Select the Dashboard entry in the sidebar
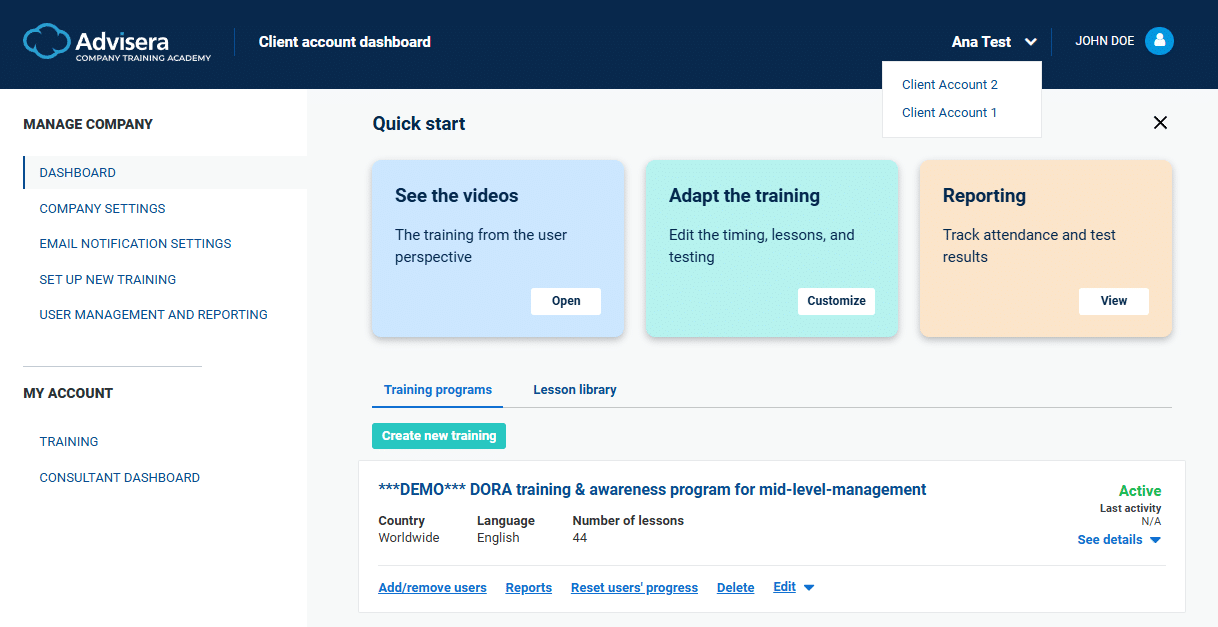The height and width of the screenshot is (627, 1218). point(77,172)
